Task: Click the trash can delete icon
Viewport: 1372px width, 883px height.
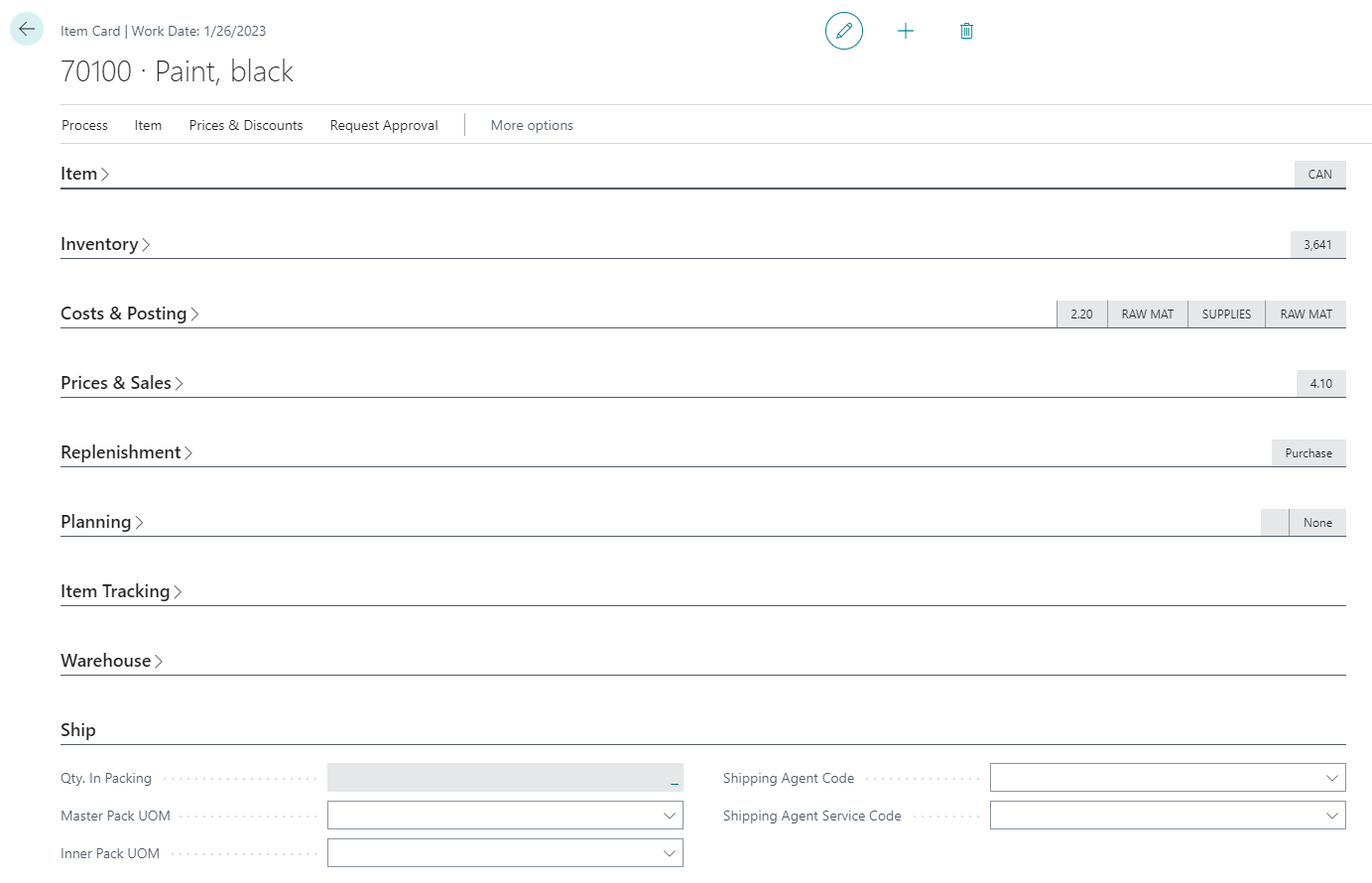Action: [966, 31]
